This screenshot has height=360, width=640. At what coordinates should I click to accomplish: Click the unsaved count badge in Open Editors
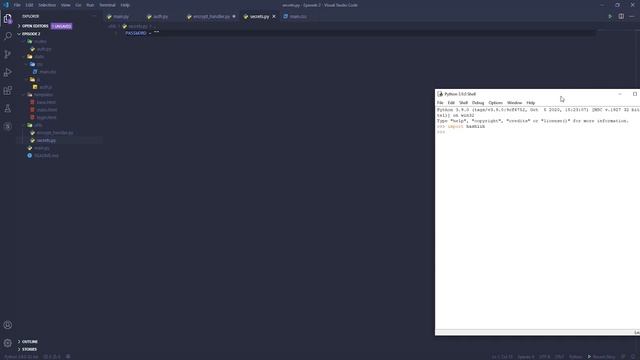click(x=62, y=26)
